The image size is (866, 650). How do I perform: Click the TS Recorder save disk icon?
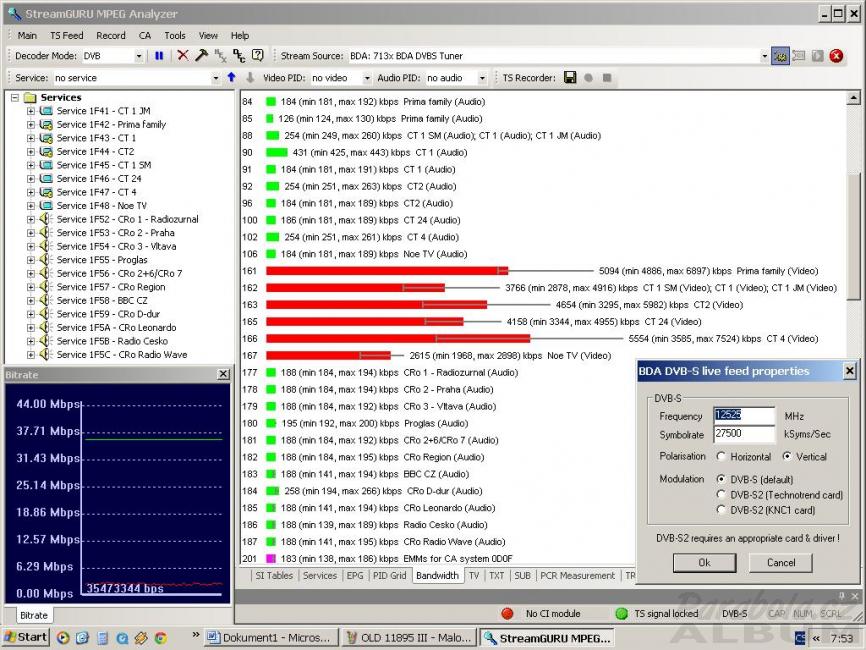570,77
